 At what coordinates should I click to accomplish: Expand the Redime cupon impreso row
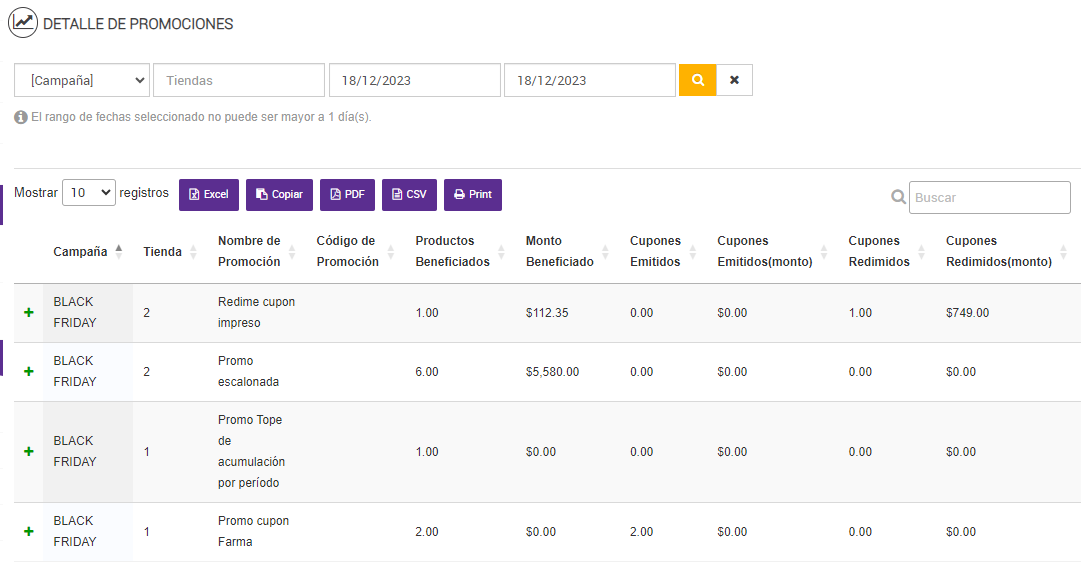click(x=28, y=313)
